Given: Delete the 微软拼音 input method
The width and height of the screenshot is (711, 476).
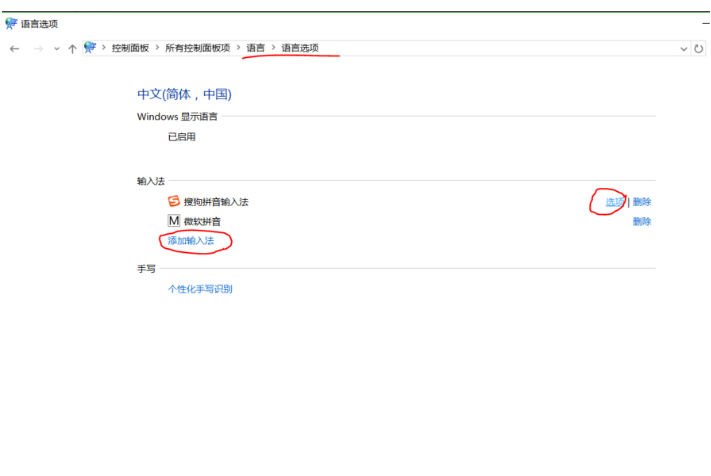Looking at the screenshot, I should (x=642, y=222).
